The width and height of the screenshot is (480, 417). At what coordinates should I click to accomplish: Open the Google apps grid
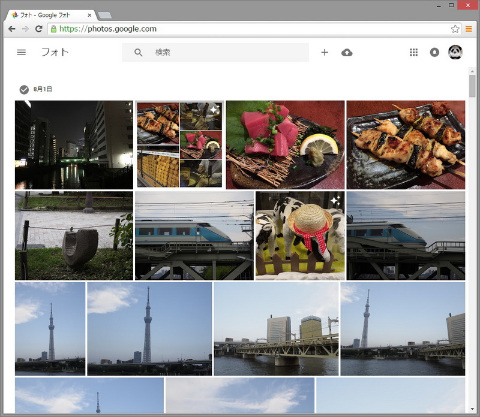click(414, 52)
